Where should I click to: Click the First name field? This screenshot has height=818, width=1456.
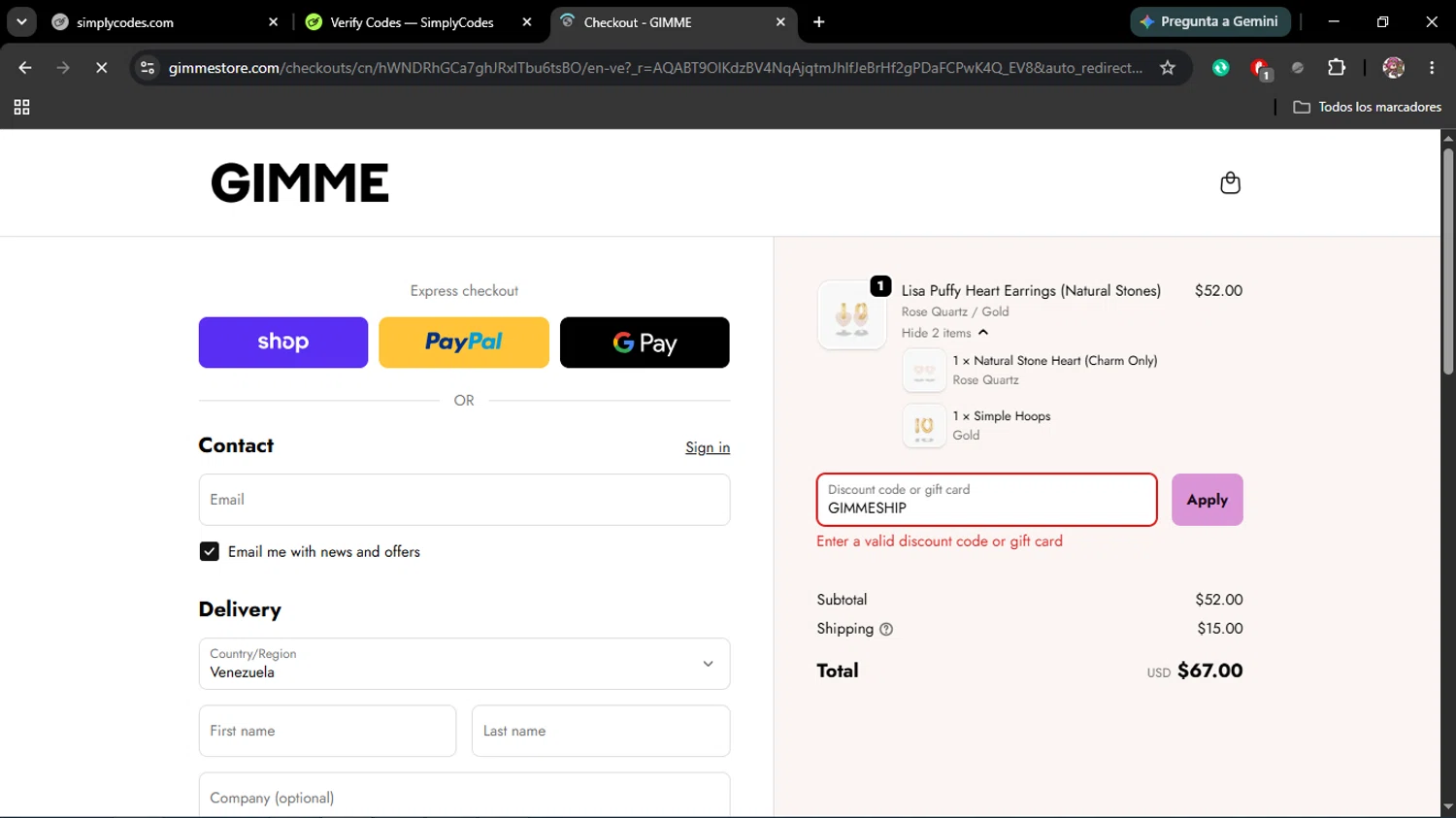click(327, 731)
